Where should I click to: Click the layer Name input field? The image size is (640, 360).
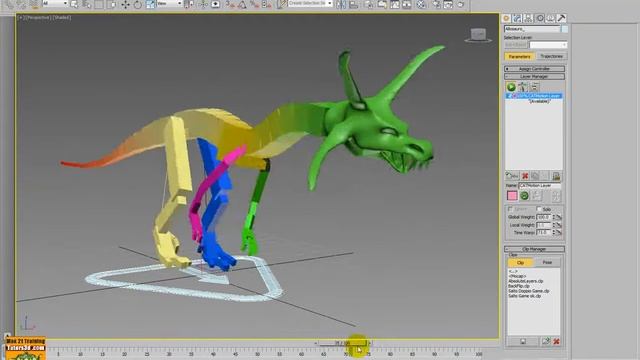[x=540, y=185]
